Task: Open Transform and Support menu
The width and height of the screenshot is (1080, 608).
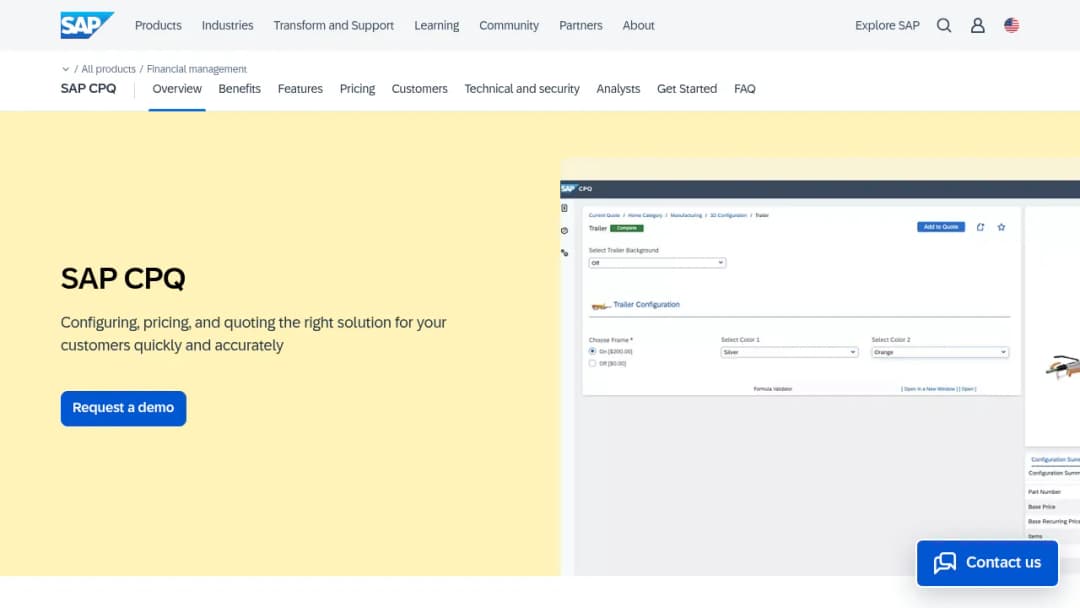Action: click(x=333, y=25)
